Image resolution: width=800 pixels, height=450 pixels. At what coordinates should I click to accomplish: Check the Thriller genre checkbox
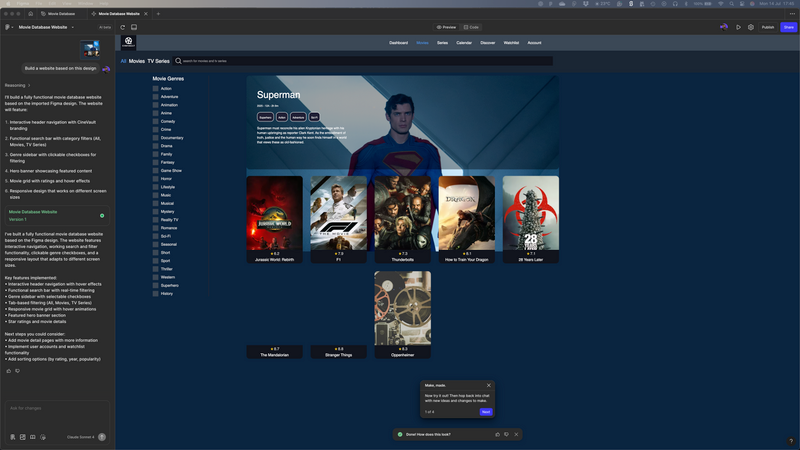[x=156, y=269]
